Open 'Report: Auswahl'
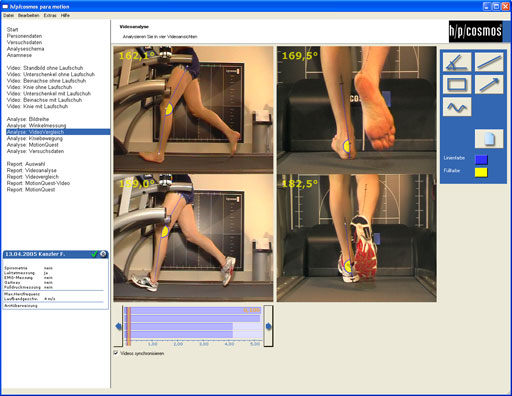 26,164
